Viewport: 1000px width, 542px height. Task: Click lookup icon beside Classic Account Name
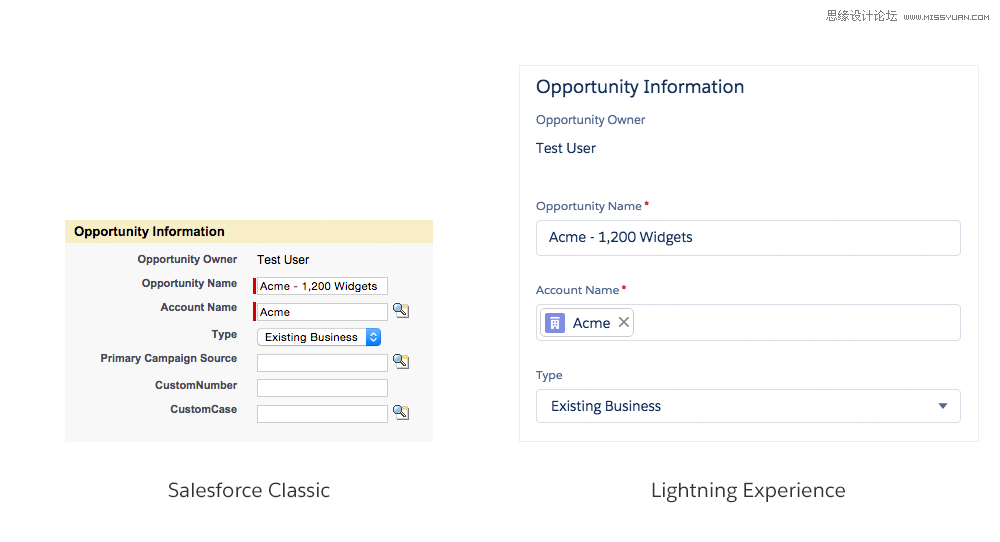click(x=401, y=311)
